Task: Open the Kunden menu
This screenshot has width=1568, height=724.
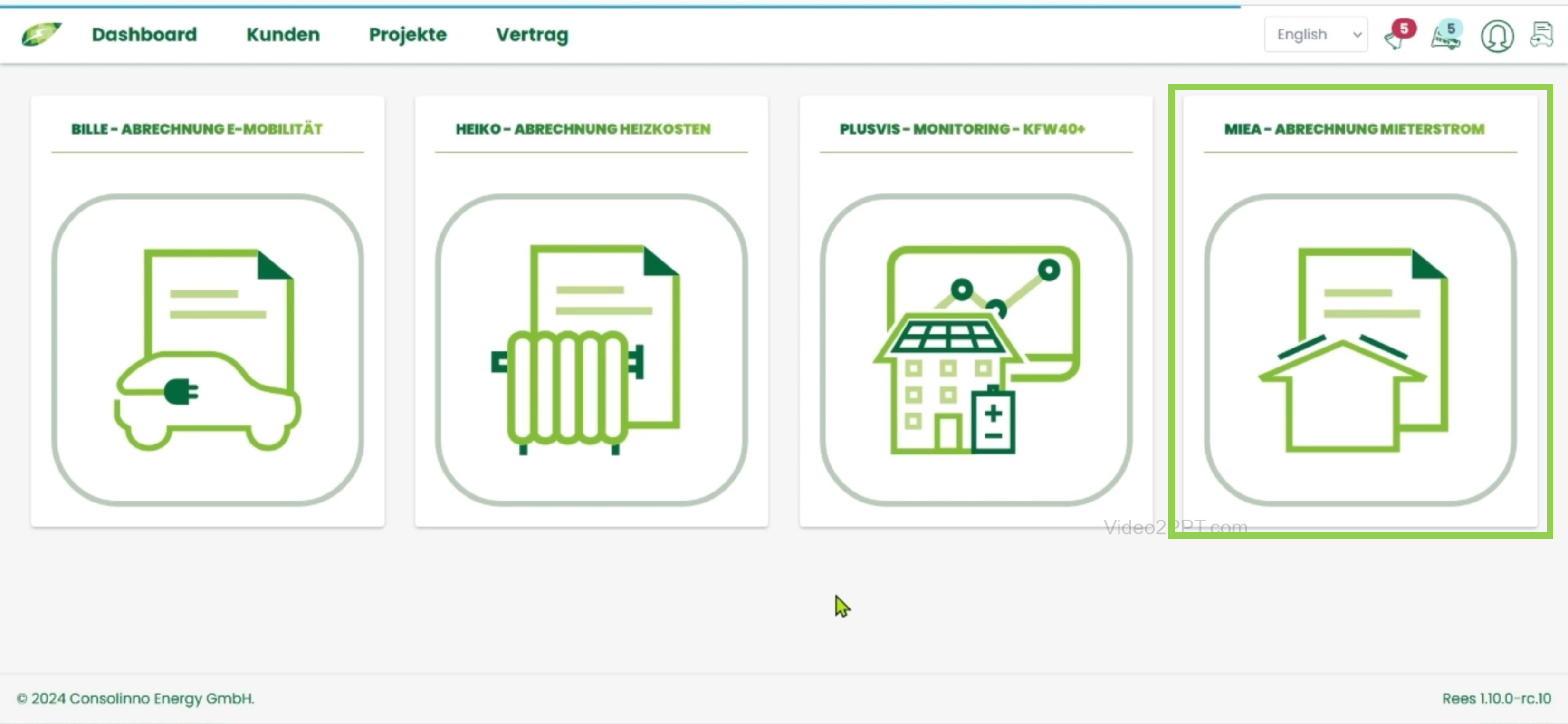Action: coord(283,35)
